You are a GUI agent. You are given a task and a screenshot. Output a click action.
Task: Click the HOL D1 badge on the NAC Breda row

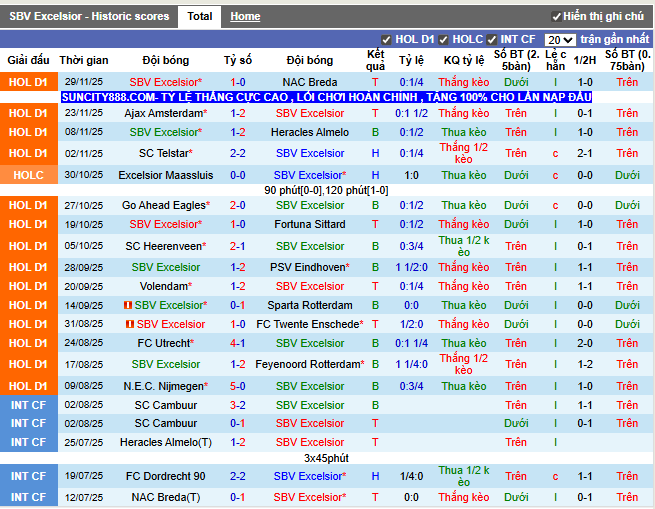click(28, 82)
